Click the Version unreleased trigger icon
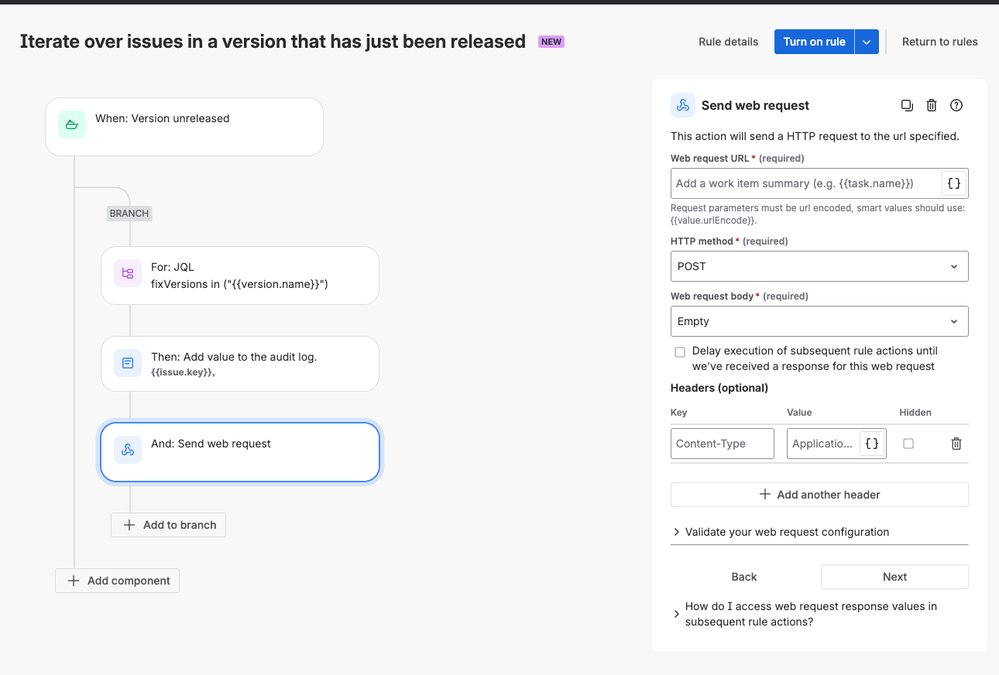Screen dimensions: 999x675 click(72, 125)
